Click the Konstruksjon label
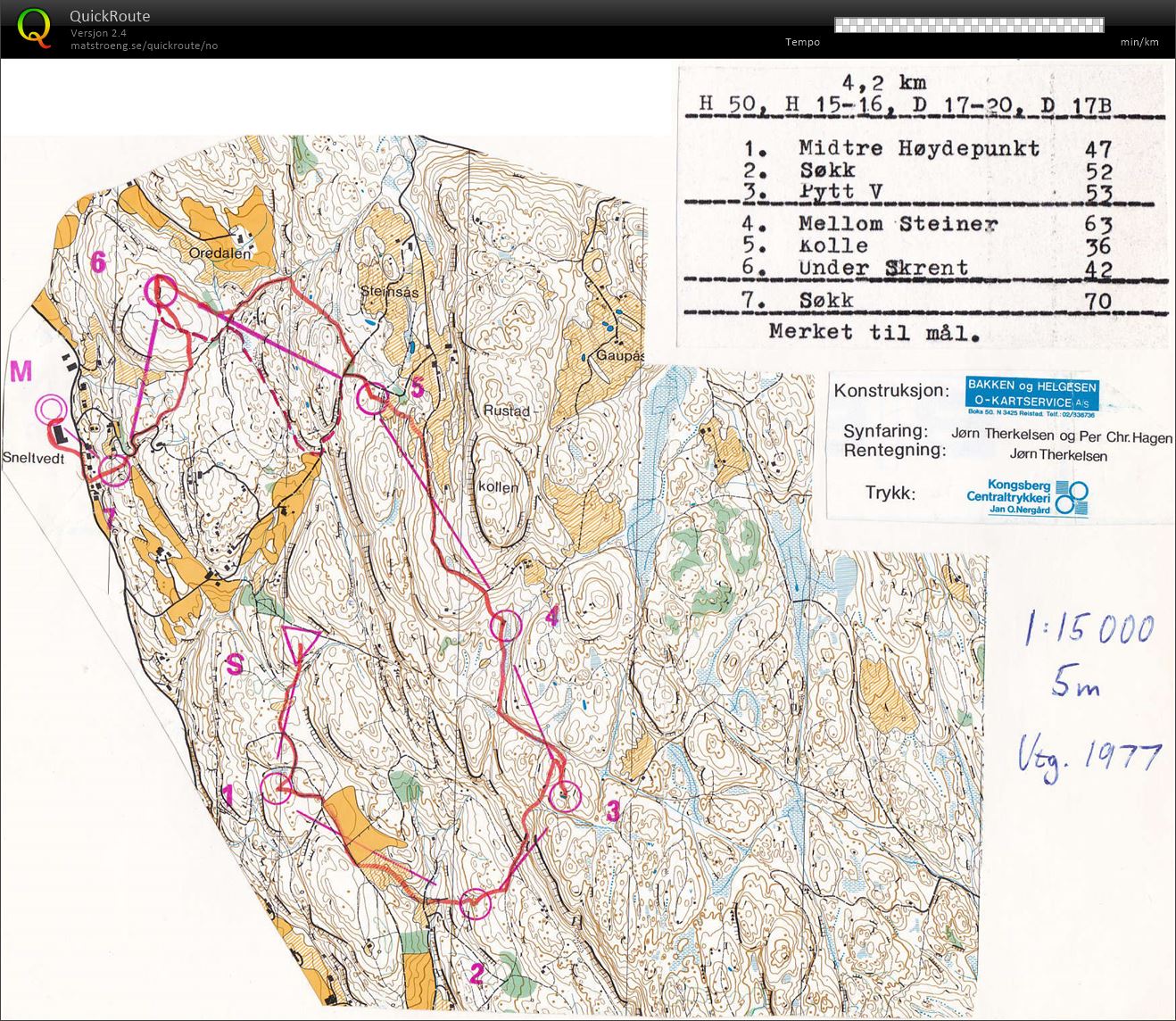1176x1021 pixels. [891, 392]
